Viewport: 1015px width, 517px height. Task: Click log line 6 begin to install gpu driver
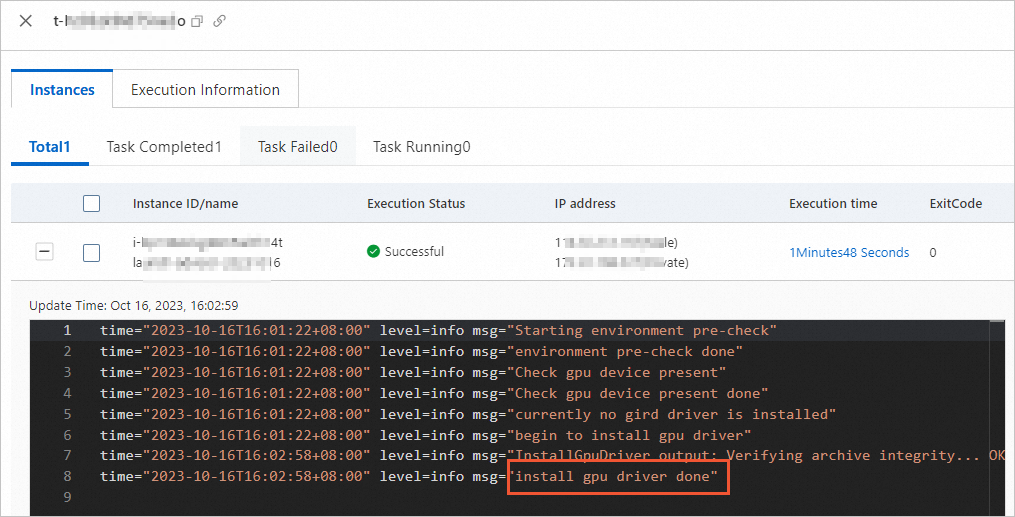[425, 435]
